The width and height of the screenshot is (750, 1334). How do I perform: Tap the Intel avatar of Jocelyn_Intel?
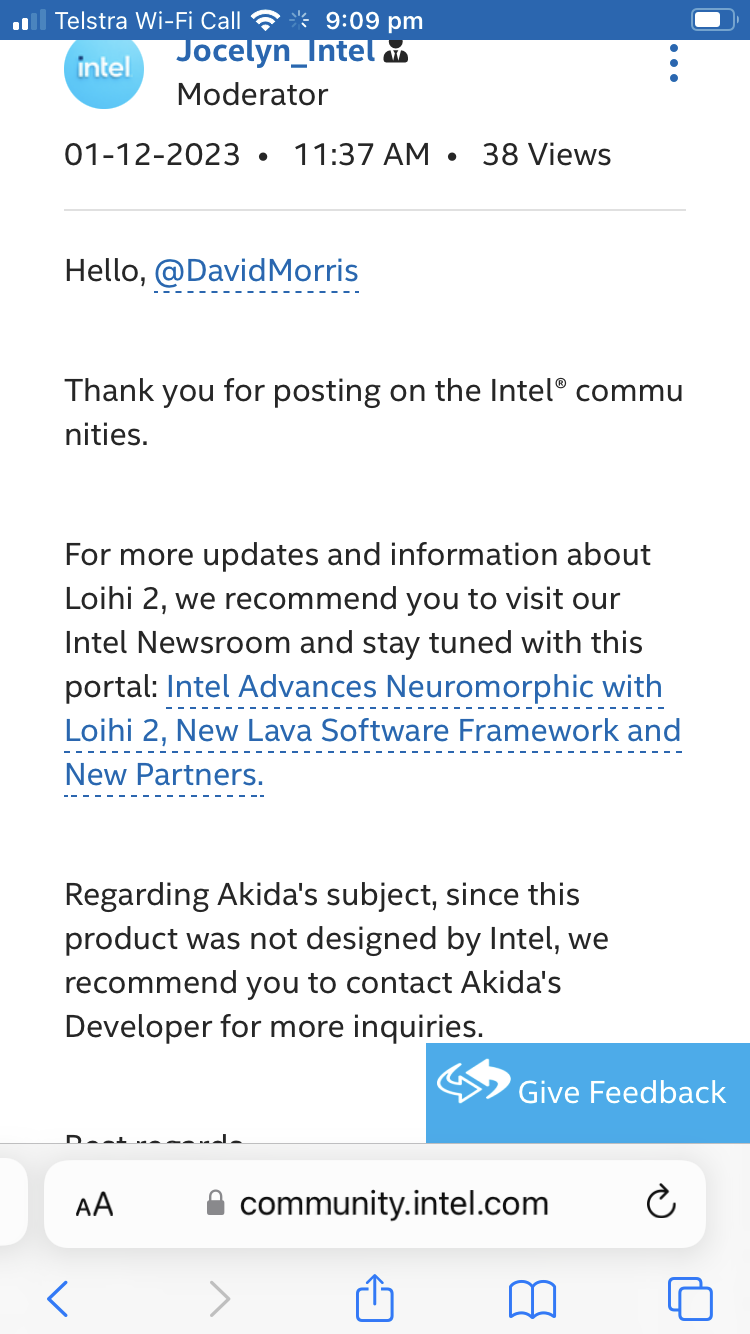[104, 68]
